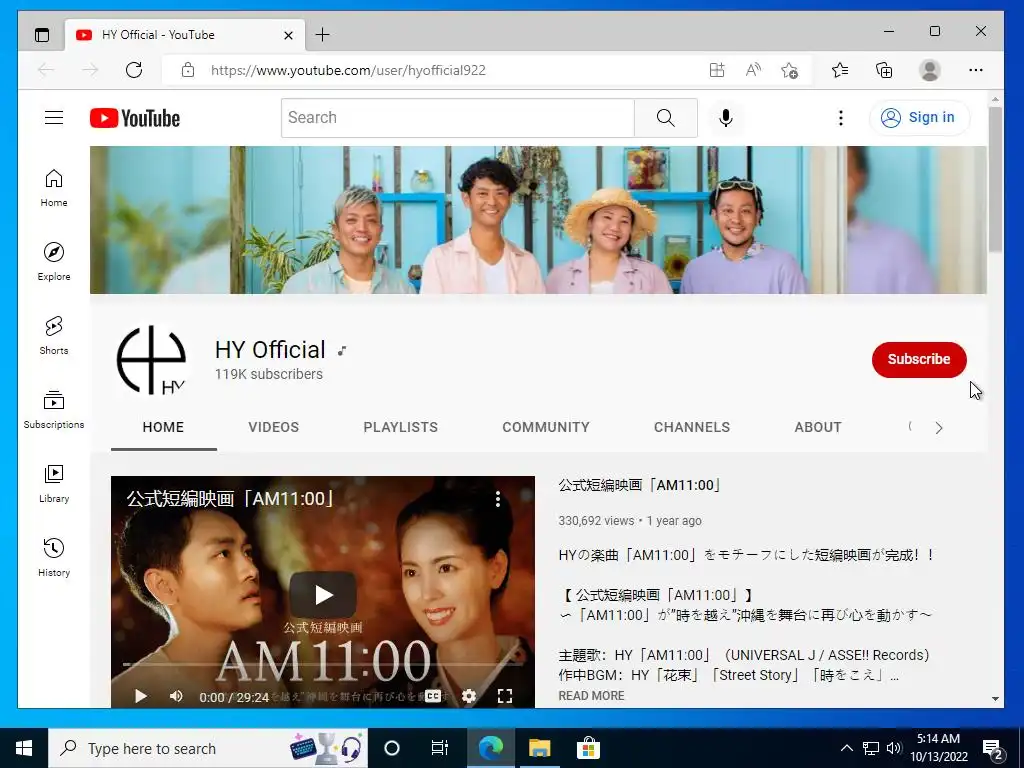Show hidden system tray icons

846,748
